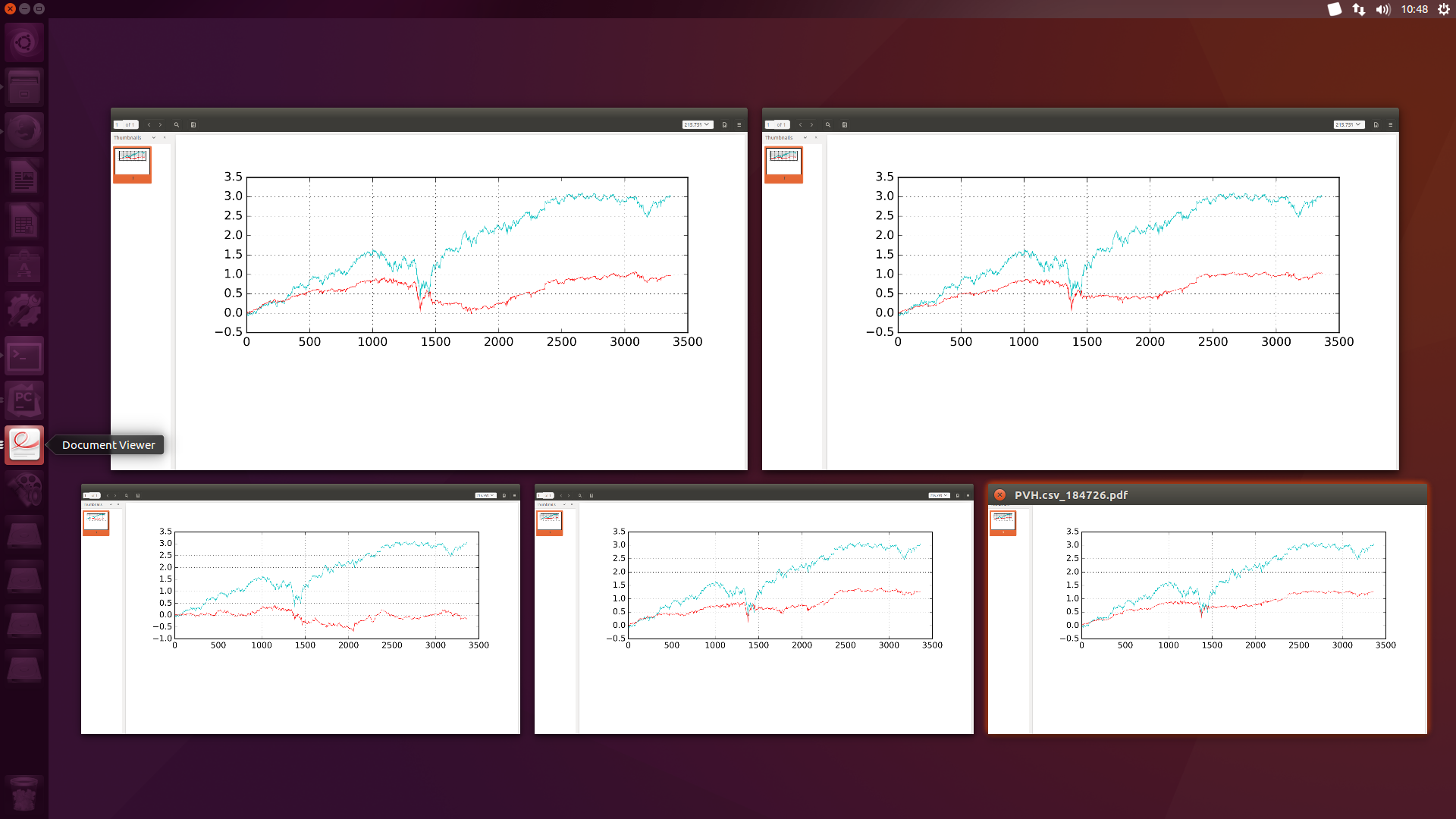Open the sound volume indicator
This screenshot has height=819, width=1456.
coord(1382,10)
